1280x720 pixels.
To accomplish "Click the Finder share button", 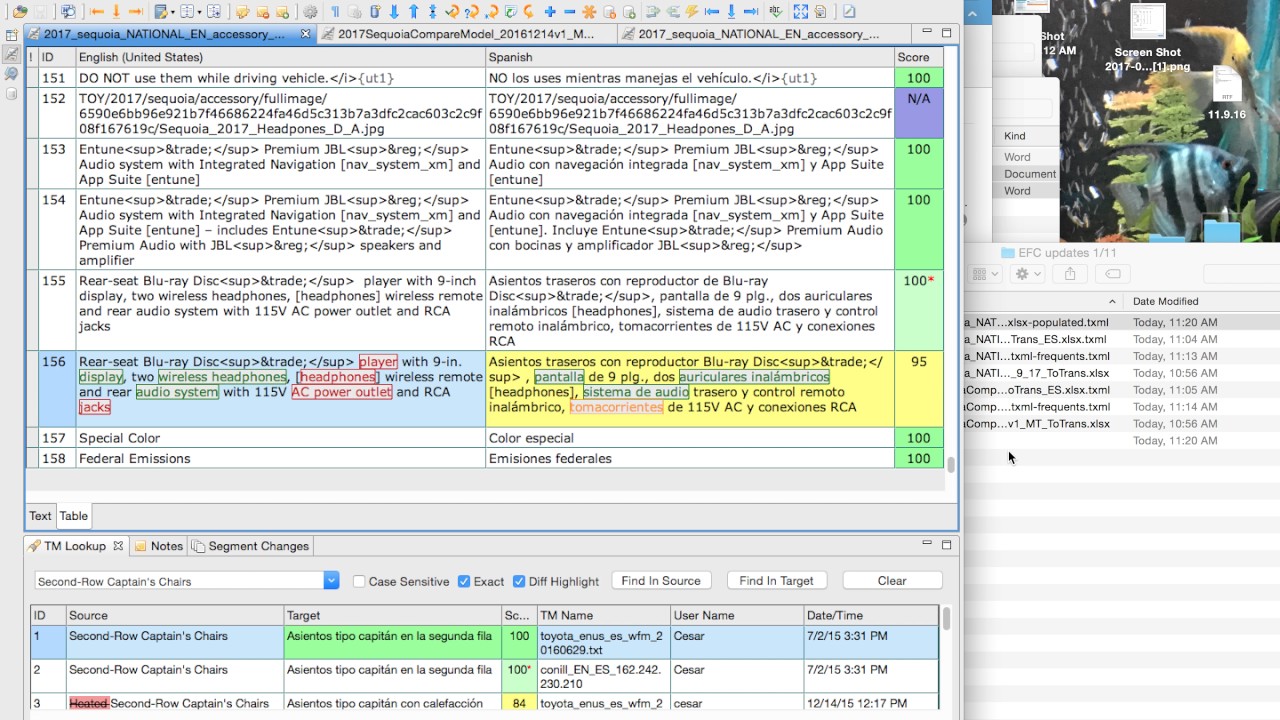I will click(x=1070, y=274).
